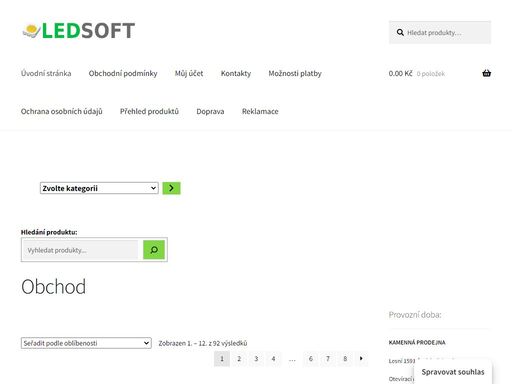Select pagination page 1

click(222, 359)
